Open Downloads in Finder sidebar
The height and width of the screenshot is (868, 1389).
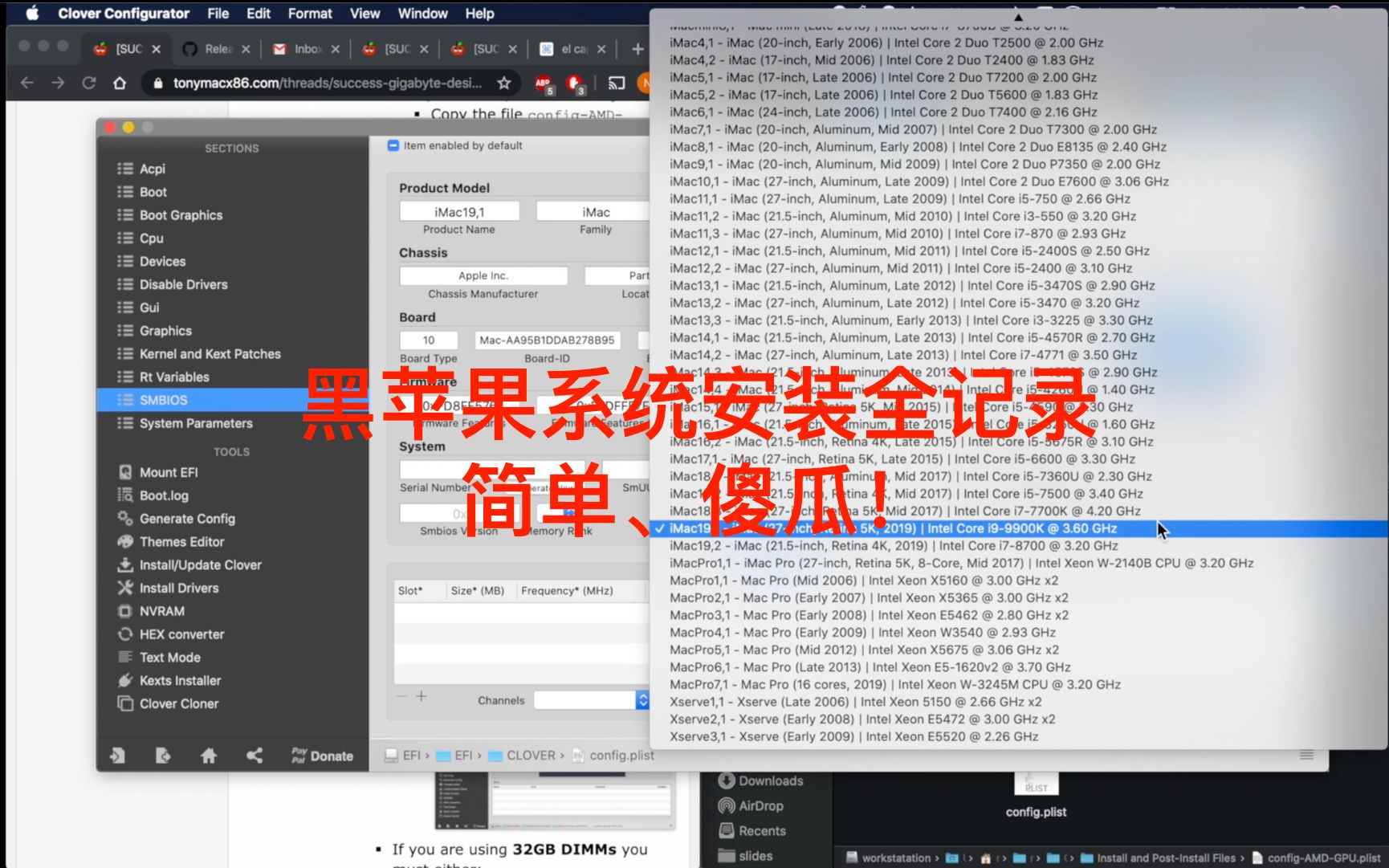[760, 780]
